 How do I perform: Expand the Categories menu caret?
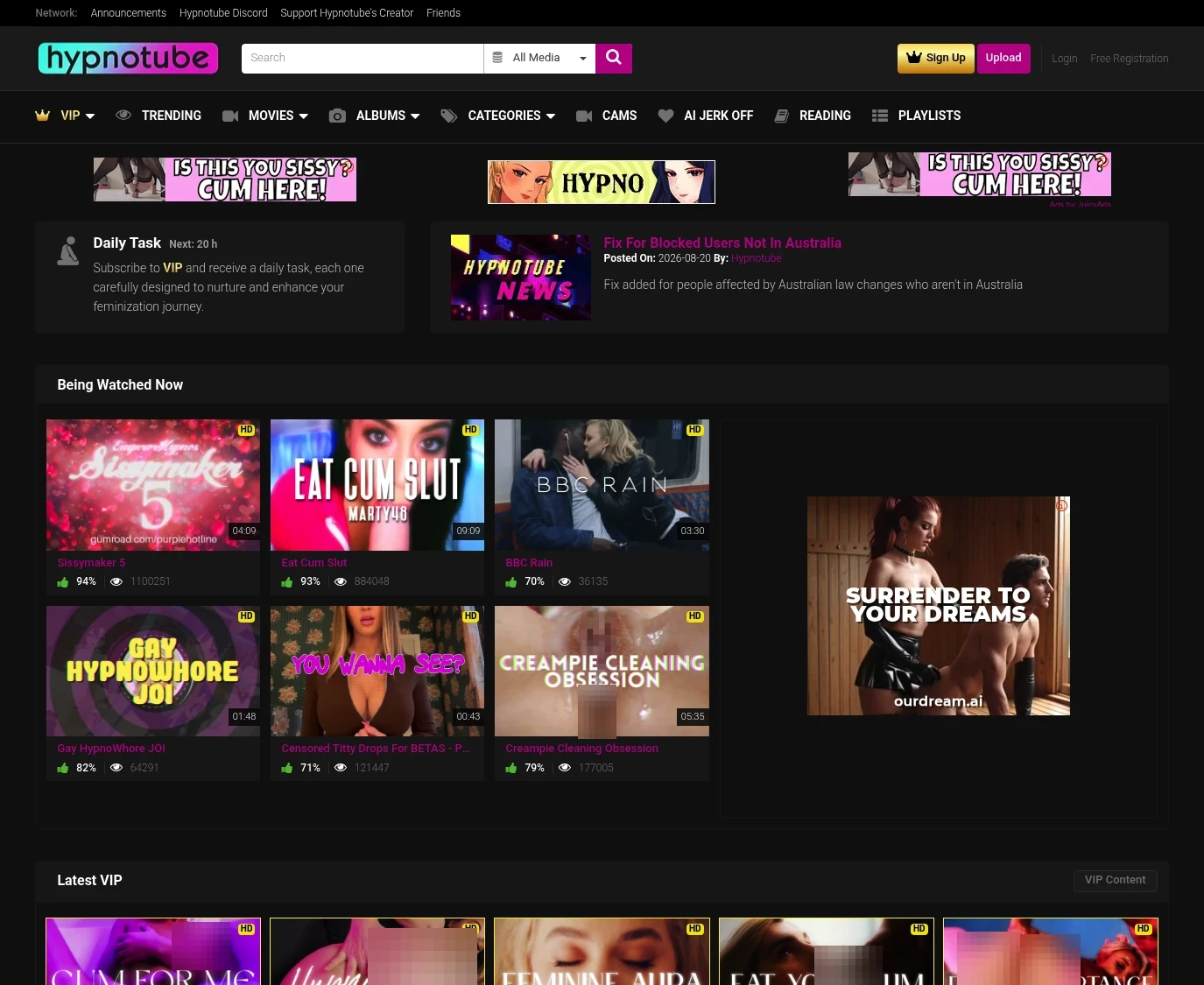pos(551,116)
